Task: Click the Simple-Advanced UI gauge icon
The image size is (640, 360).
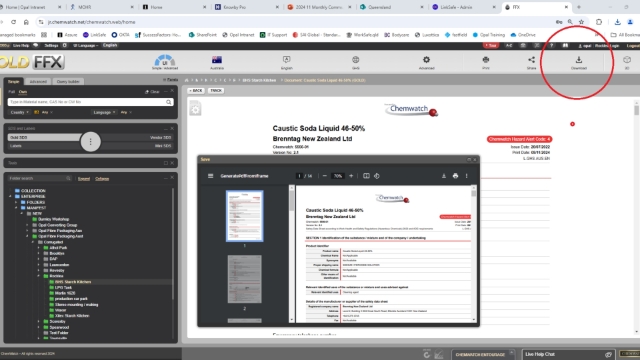Action: coord(164,60)
